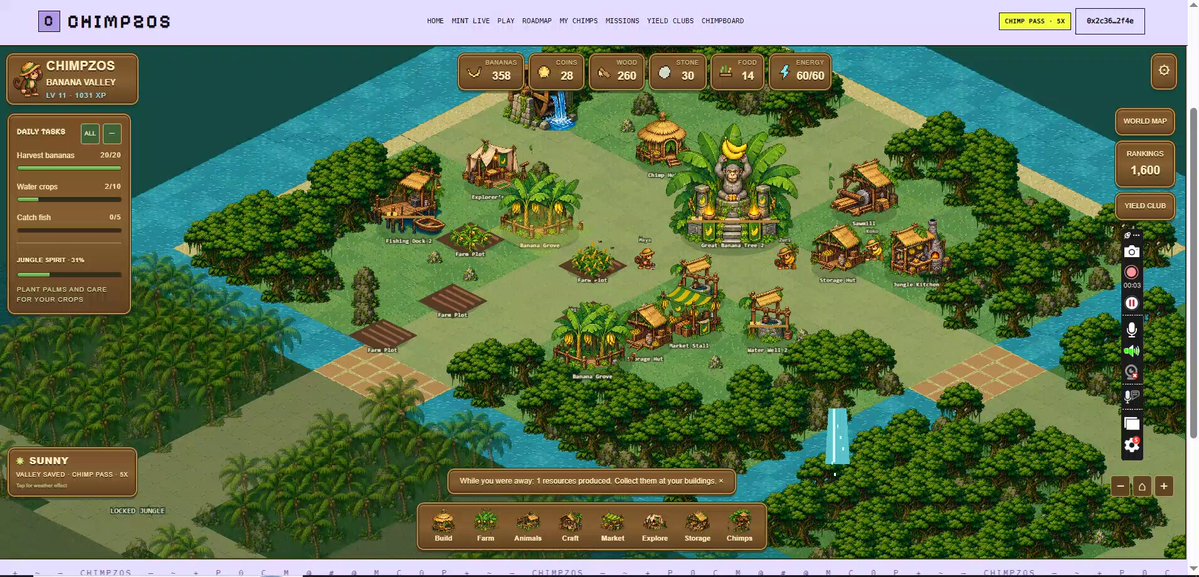This screenshot has height=577, width=1199.
Task: Click the Energy 60/60 lightning counter
Action: [x=800, y=71]
